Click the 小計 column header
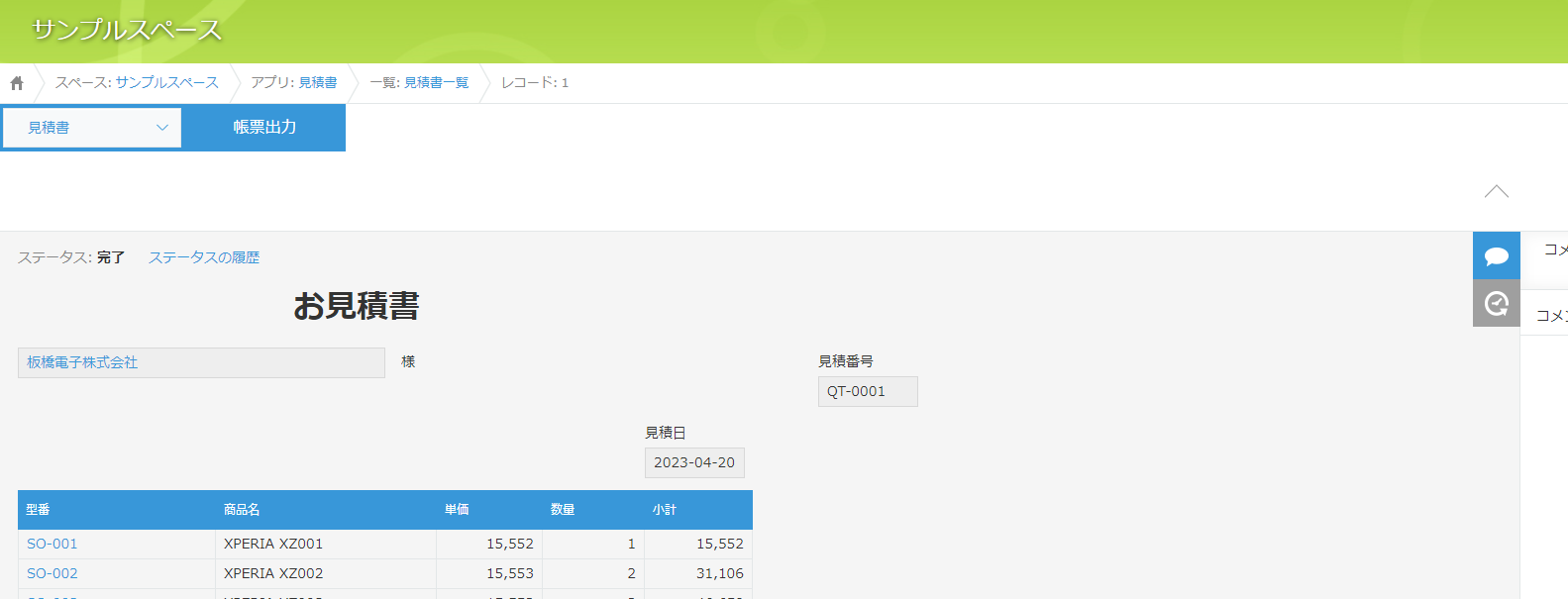Image resolution: width=1568 pixels, height=599 pixels. pyautogui.click(x=664, y=510)
